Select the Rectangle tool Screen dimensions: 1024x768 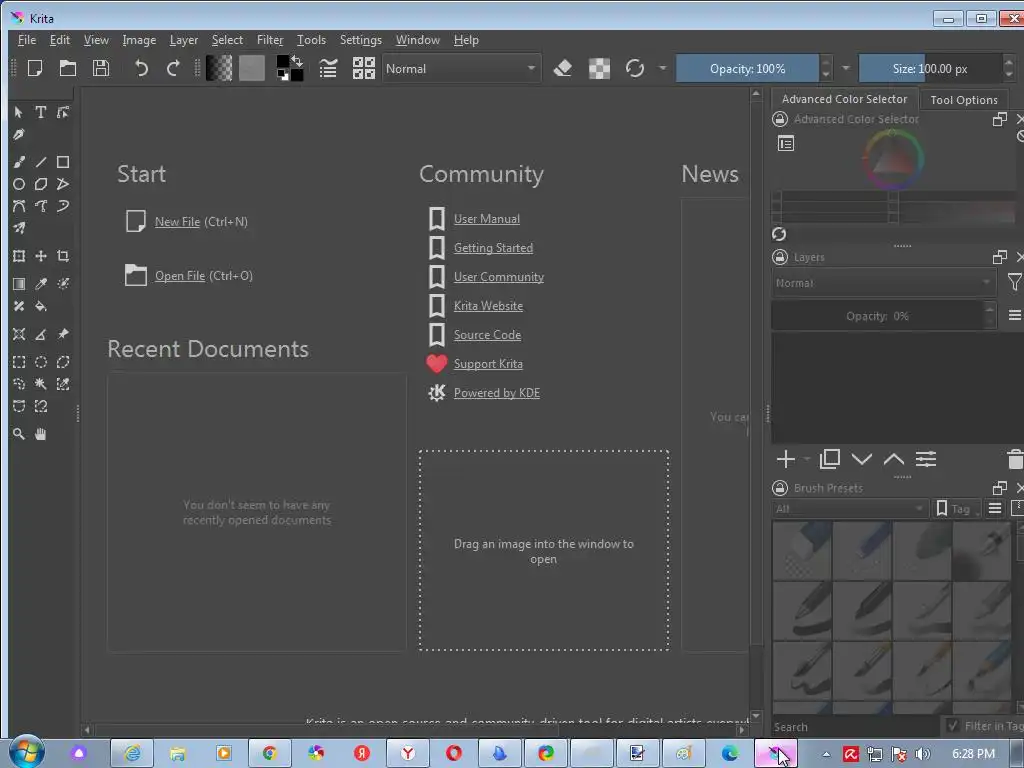pyautogui.click(x=63, y=162)
